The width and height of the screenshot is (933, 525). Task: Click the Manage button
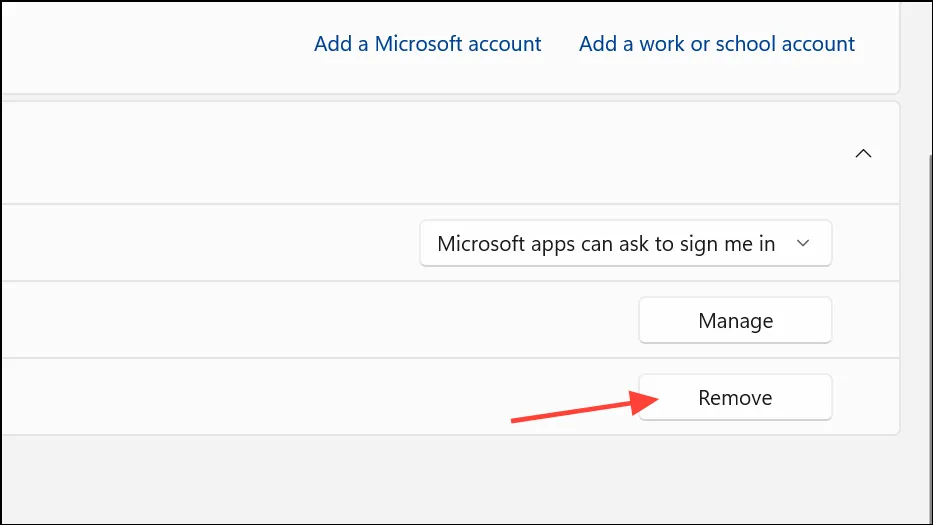click(x=735, y=320)
